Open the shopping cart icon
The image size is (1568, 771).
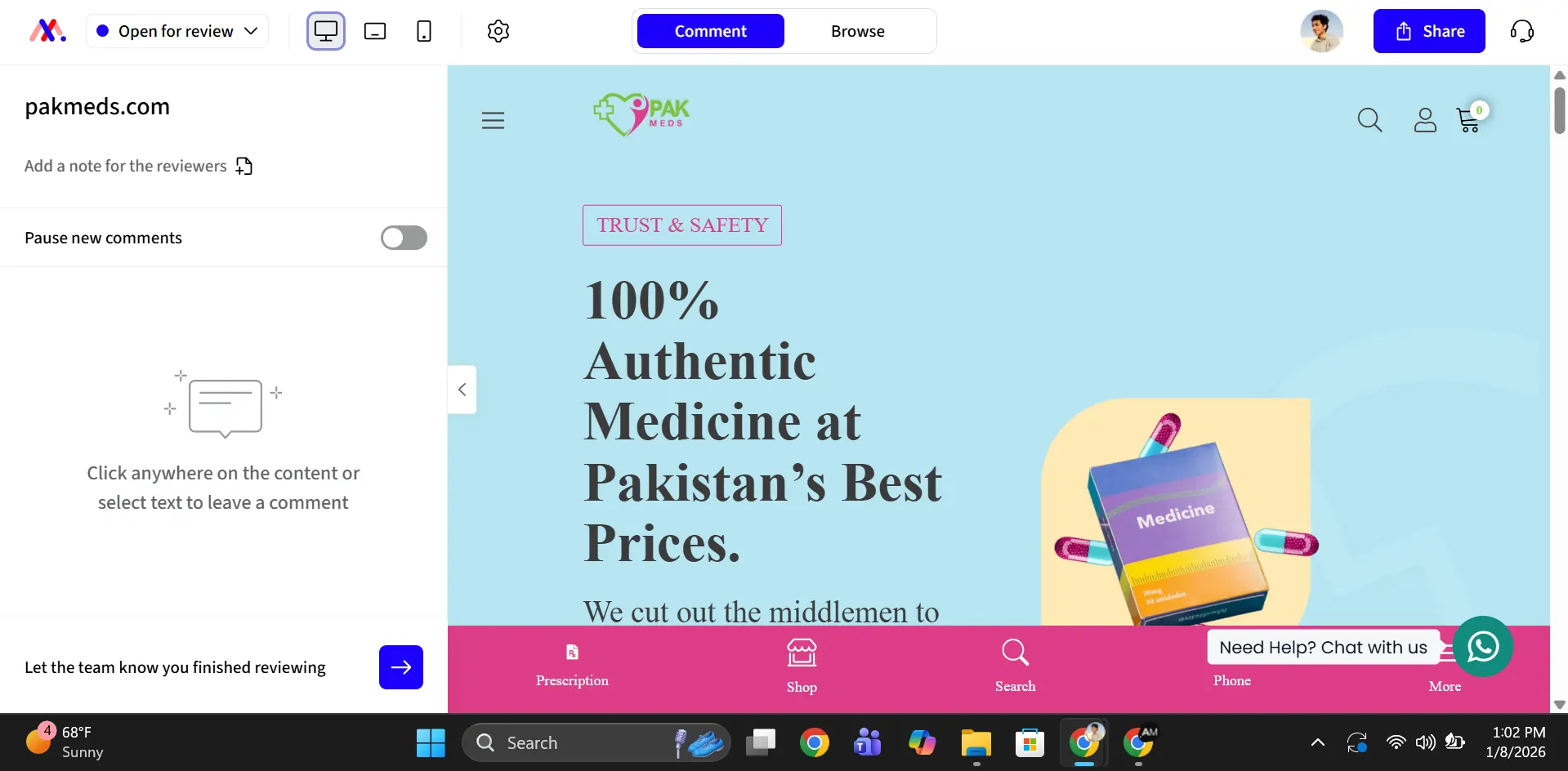pos(1470,119)
